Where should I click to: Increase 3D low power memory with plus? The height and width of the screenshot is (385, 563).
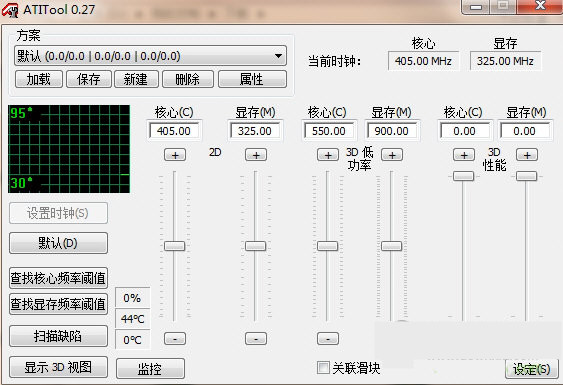[392, 155]
